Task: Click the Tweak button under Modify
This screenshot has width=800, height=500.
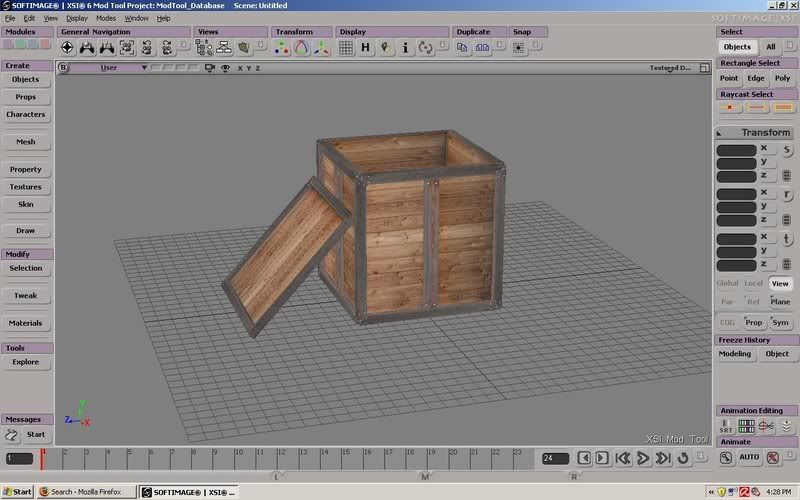Action: pyautogui.click(x=26, y=296)
